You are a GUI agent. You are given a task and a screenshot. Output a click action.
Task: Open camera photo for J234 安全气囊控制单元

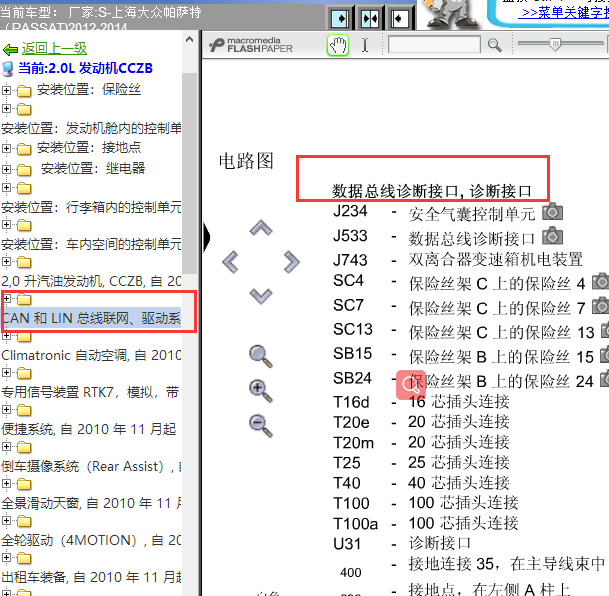tap(552, 212)
